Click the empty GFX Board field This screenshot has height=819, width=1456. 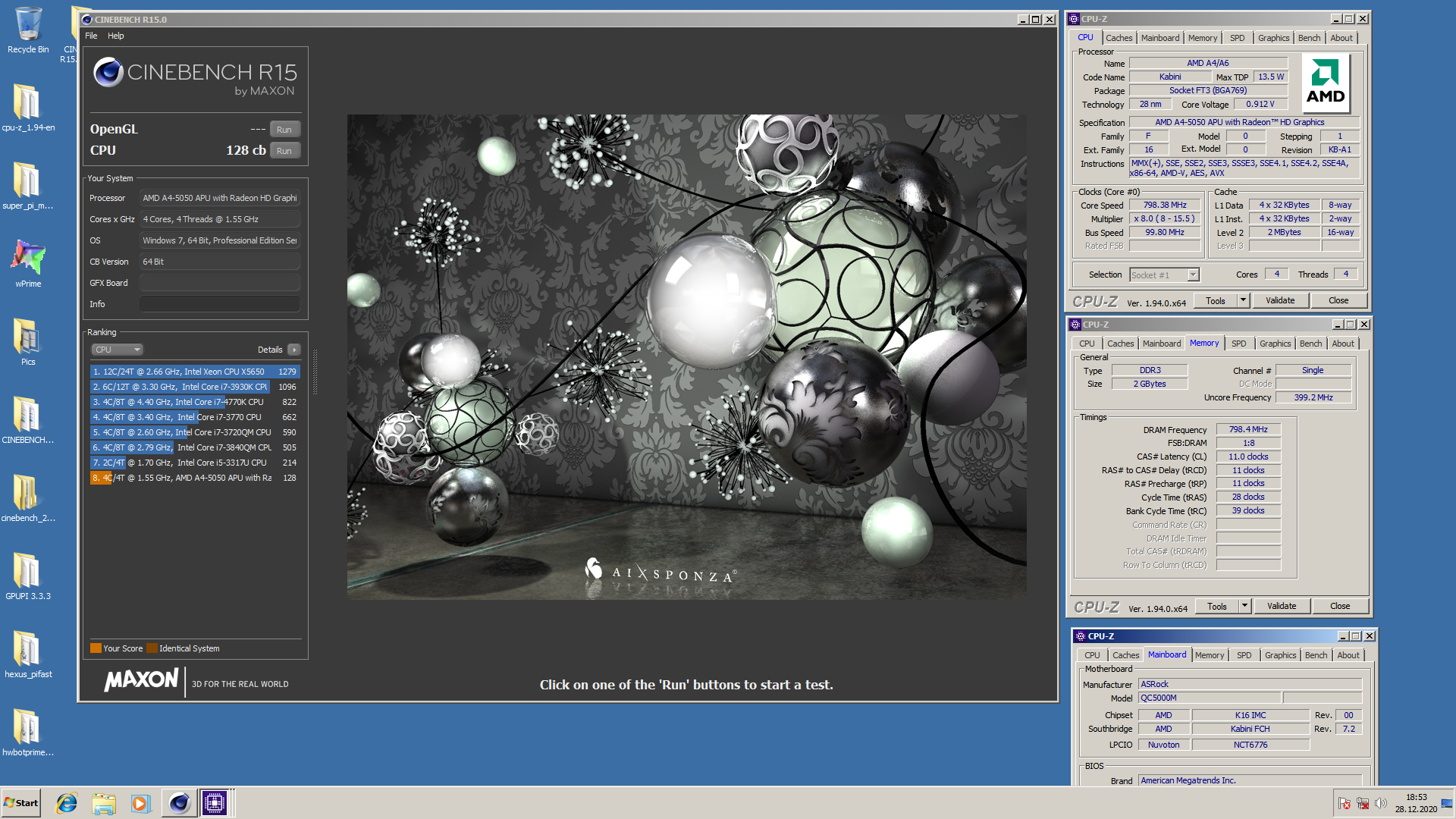point(220,283)
